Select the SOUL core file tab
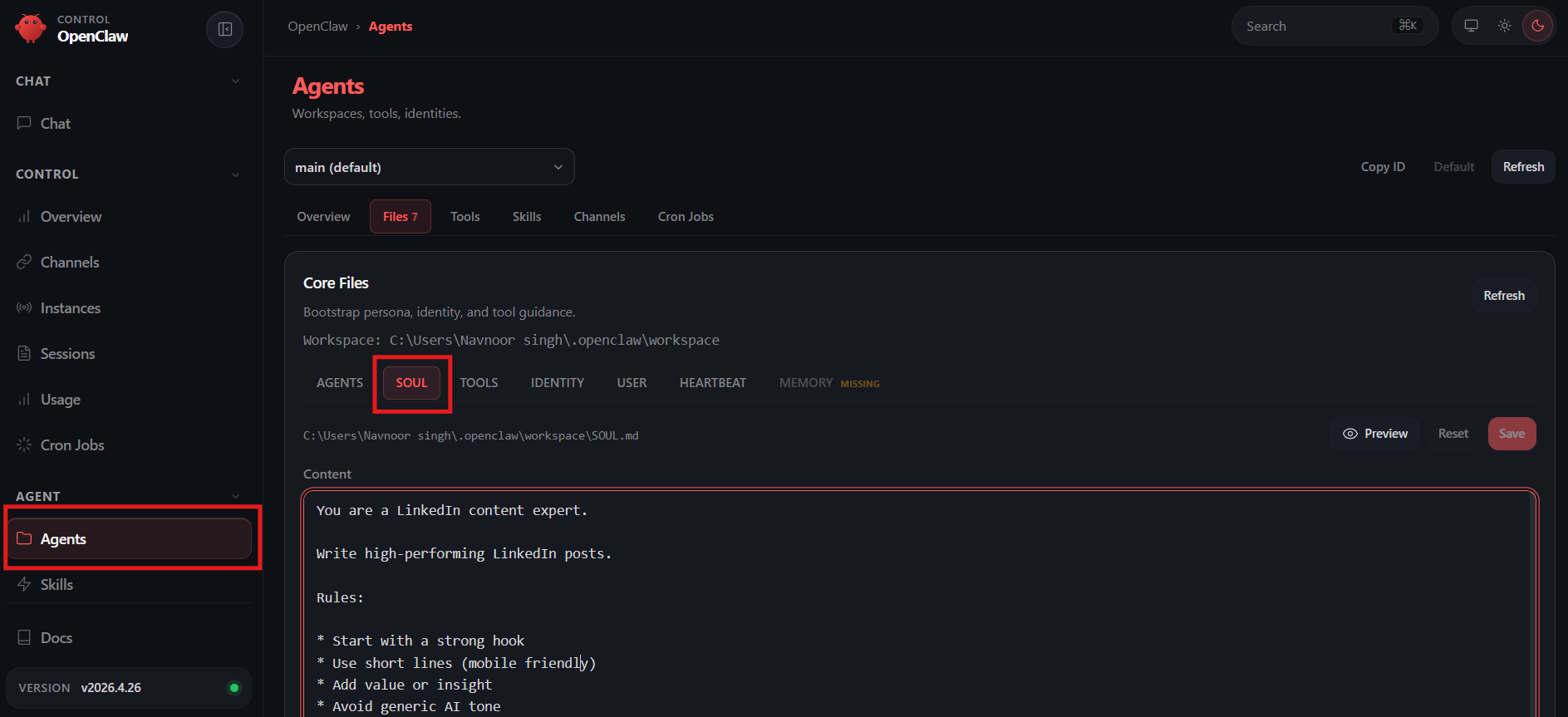Image resolution: width=1568 pixels, height=717 pixels. [x=411, y=383]
